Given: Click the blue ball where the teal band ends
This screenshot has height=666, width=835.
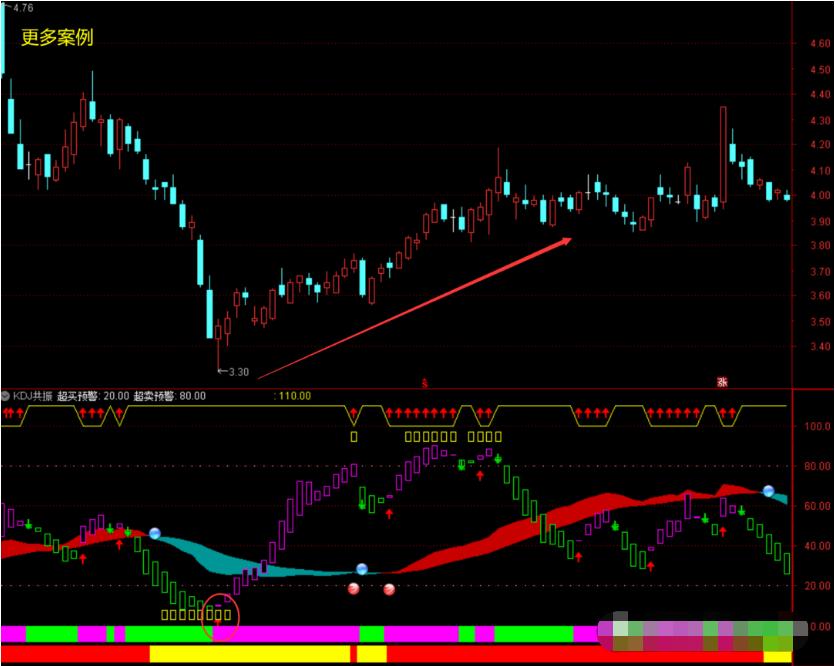Looking at the screenshot, I should pos(362,569).
